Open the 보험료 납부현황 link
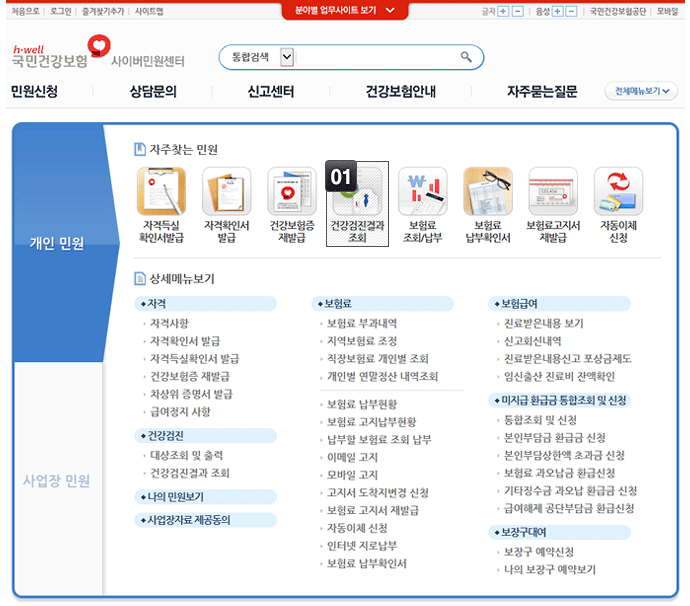This screenshot has height=606, width=690. pos(362,404)
